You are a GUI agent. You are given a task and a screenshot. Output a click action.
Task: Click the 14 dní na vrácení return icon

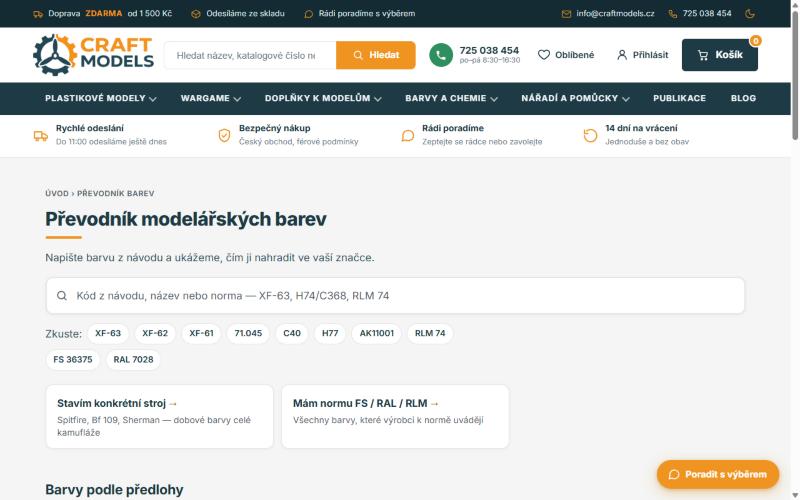pyautogui.click(x=590, y=135)
